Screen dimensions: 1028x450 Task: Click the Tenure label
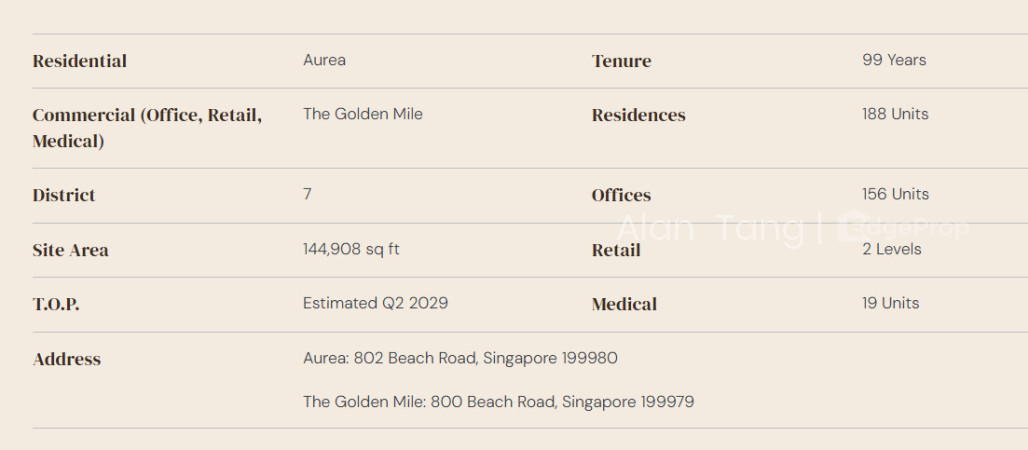(x=622, y=61)
